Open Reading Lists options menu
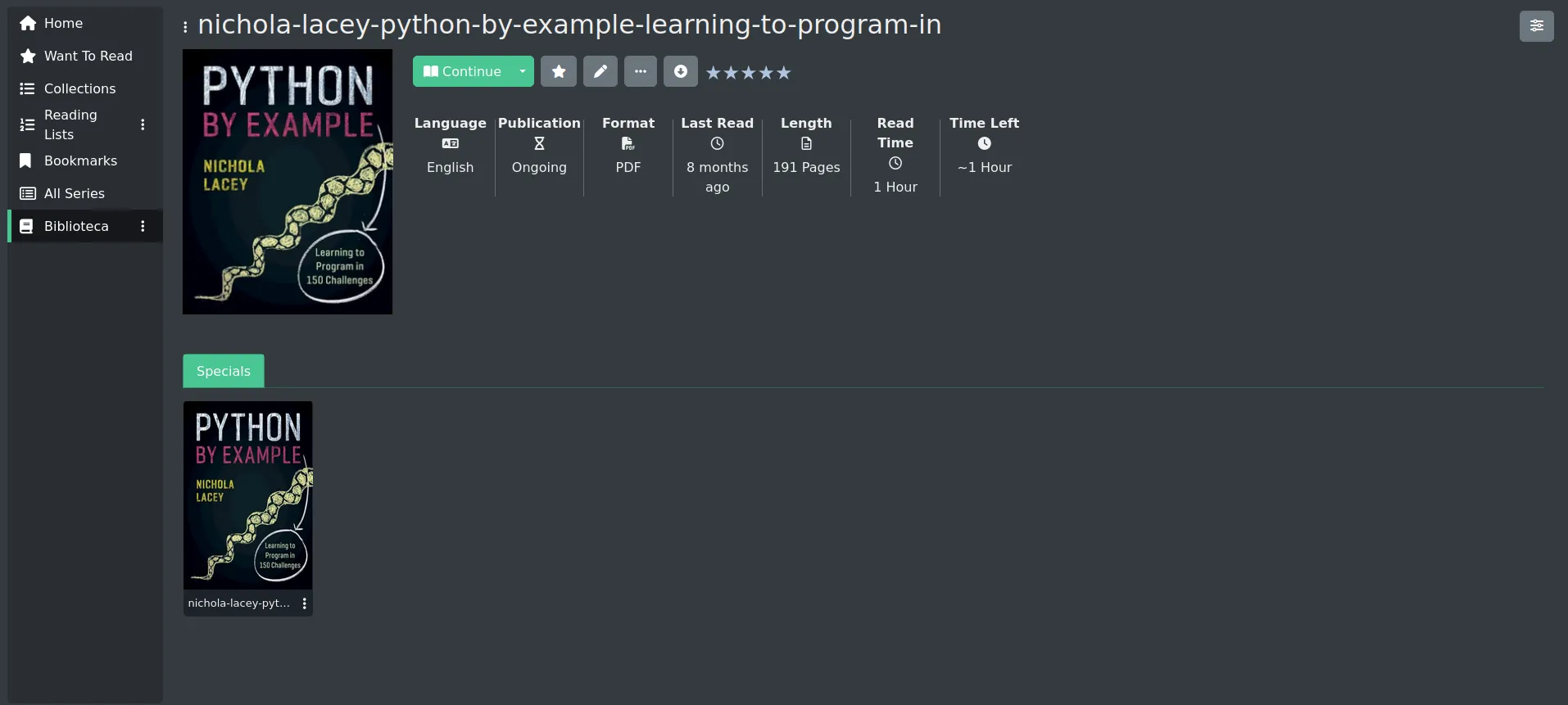This screenshot has width=1568, height=705. click(143, 124)
